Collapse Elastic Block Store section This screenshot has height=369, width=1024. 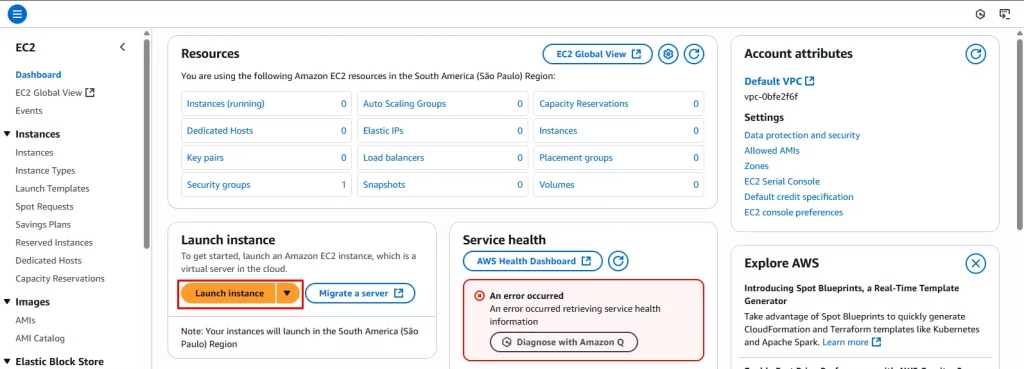(8, 361)
